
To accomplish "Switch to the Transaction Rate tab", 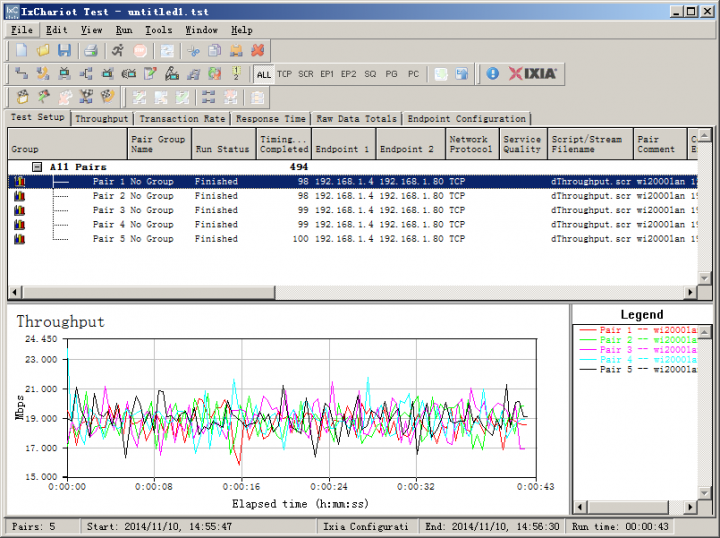I will tap(182, 118).
